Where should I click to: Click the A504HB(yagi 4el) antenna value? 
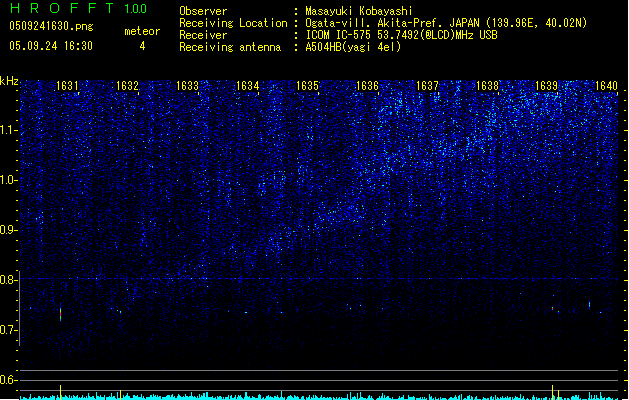(353, 47)
